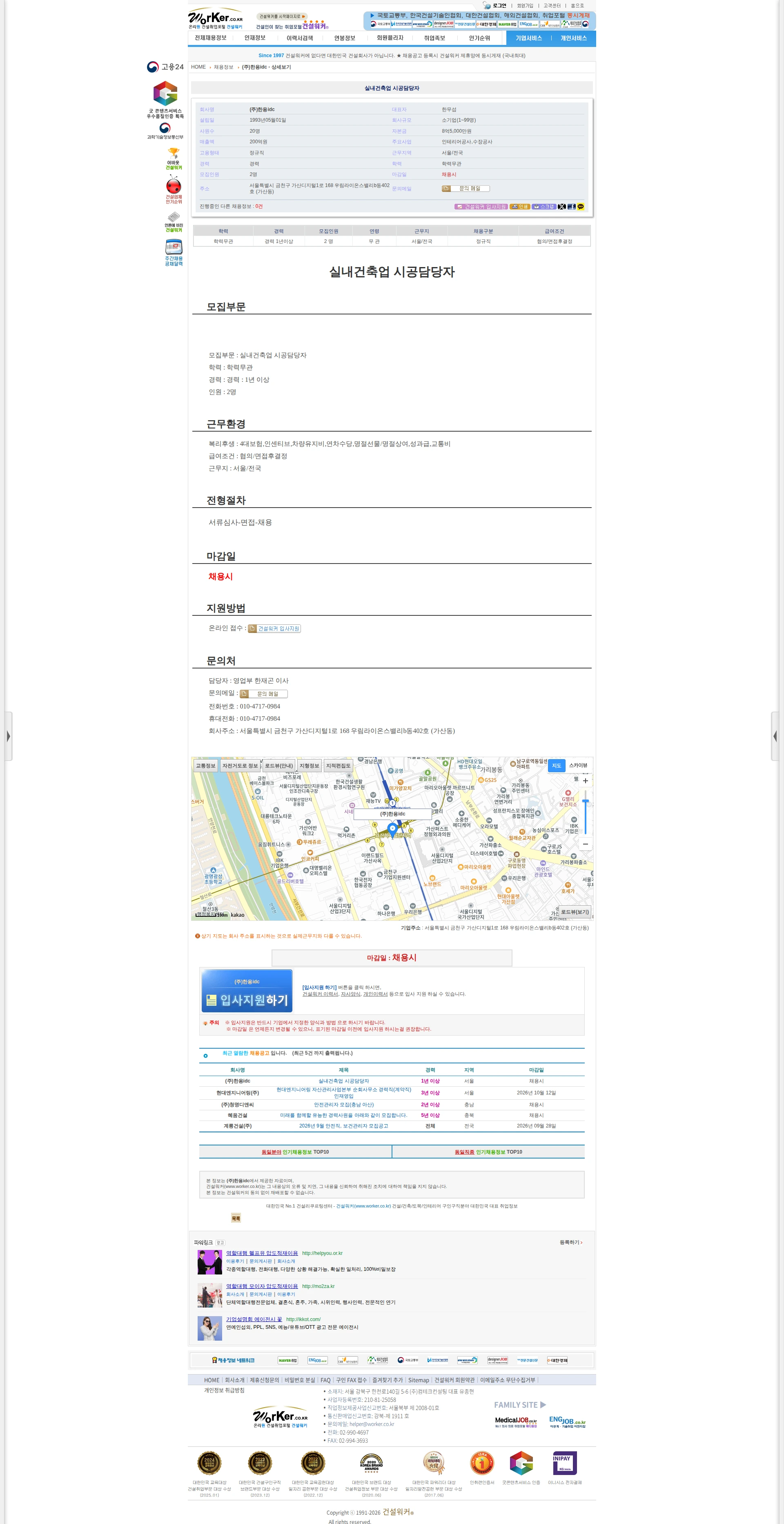Zoom in on the map with plus
This screenshot has width=784, height=1524.
click(x=585, y=781)
